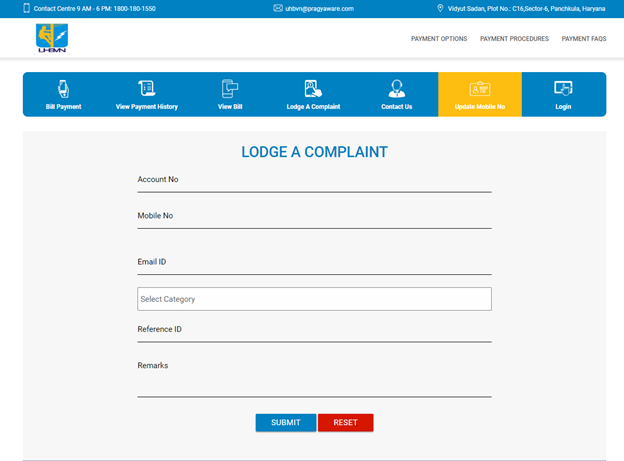Click the View Payment History document icon
Viewport: 624px width, 461px height.
click(147, 88)
